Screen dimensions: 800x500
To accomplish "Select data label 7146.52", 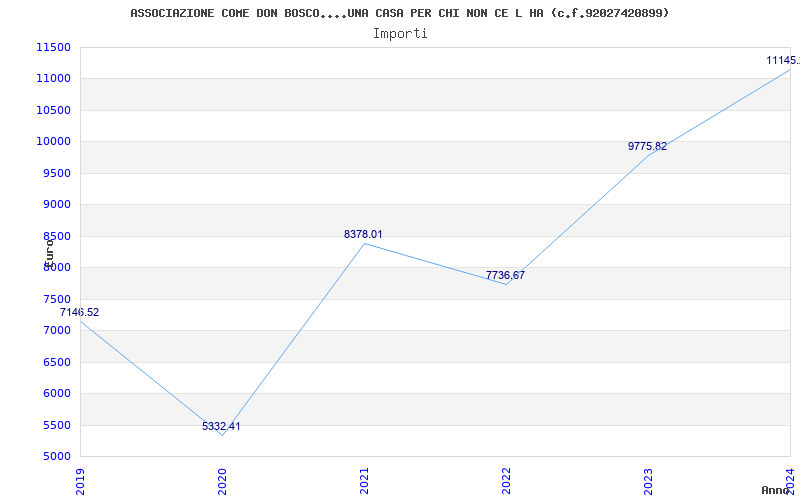I will point(80,312).
